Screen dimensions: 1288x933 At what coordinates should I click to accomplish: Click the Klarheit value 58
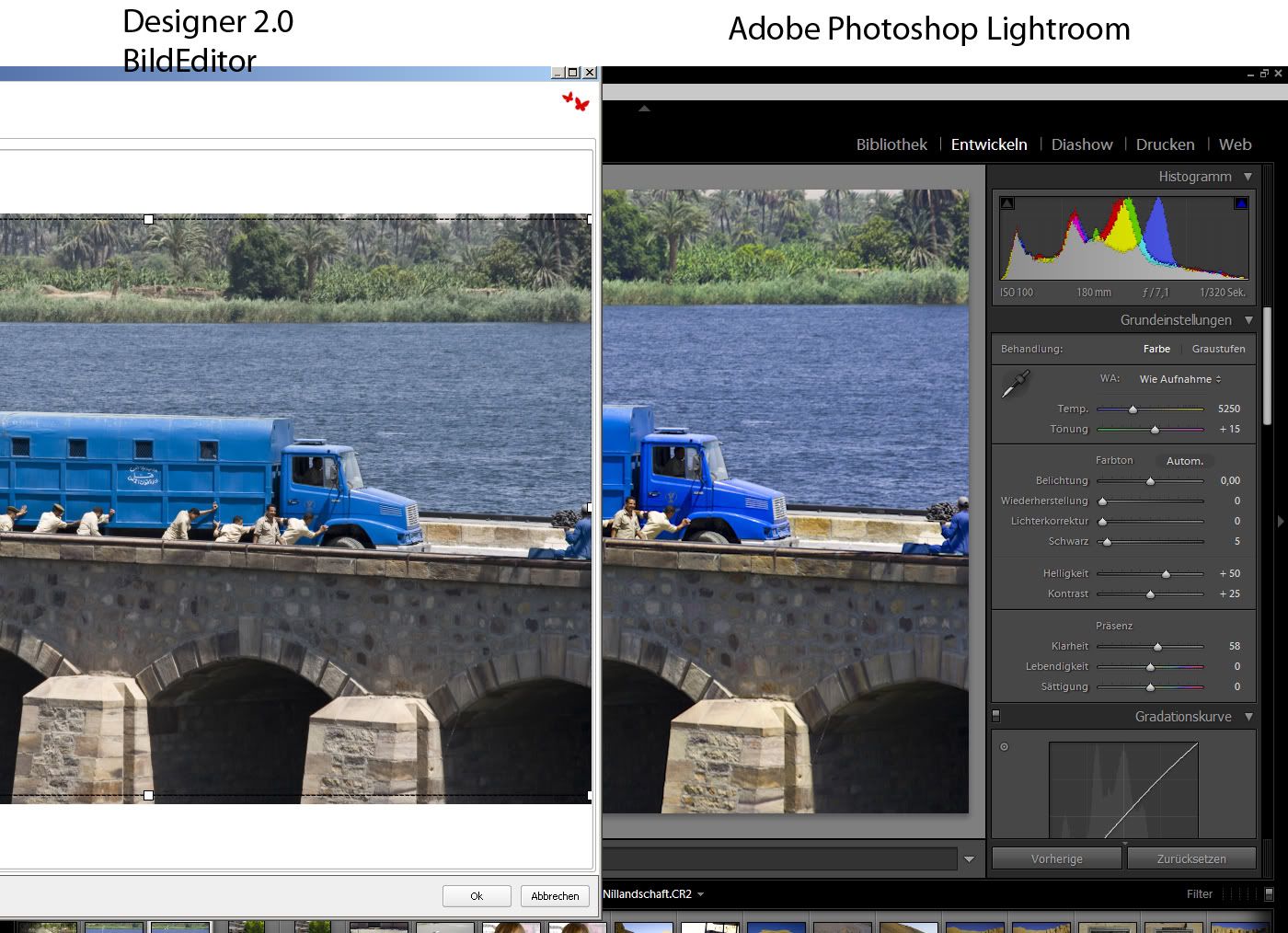coord(1235,646)
